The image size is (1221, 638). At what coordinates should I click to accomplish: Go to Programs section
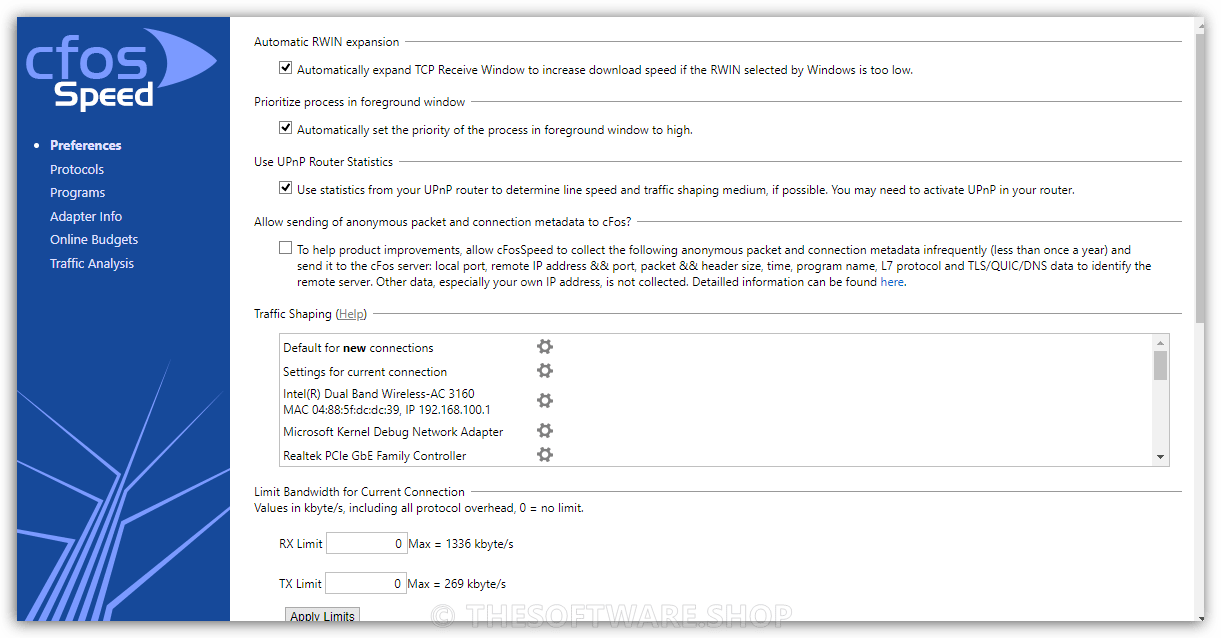point(77,192)
